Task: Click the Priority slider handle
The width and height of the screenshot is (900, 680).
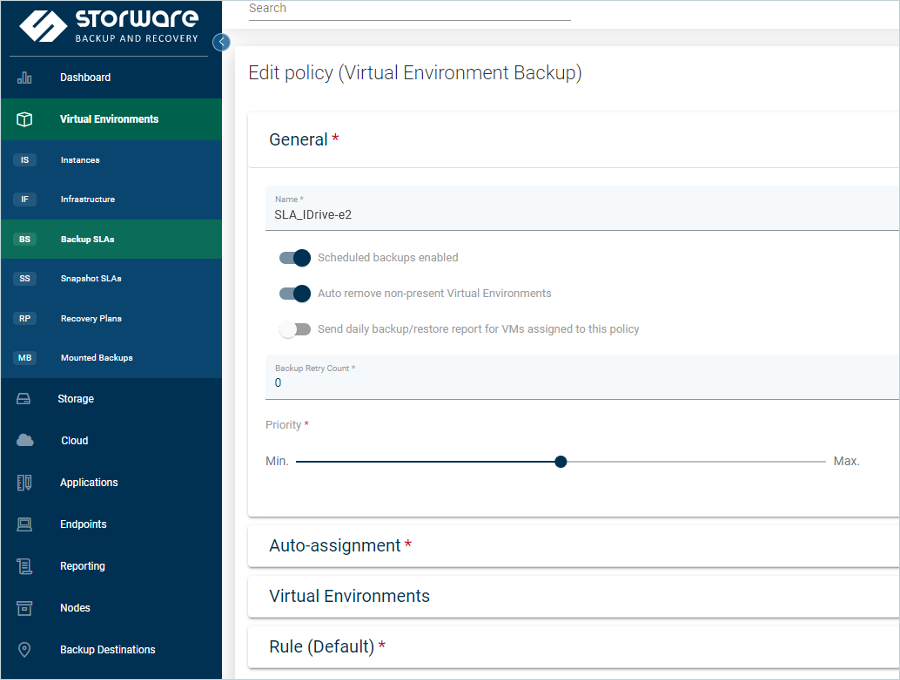Action: coord(561,461)
